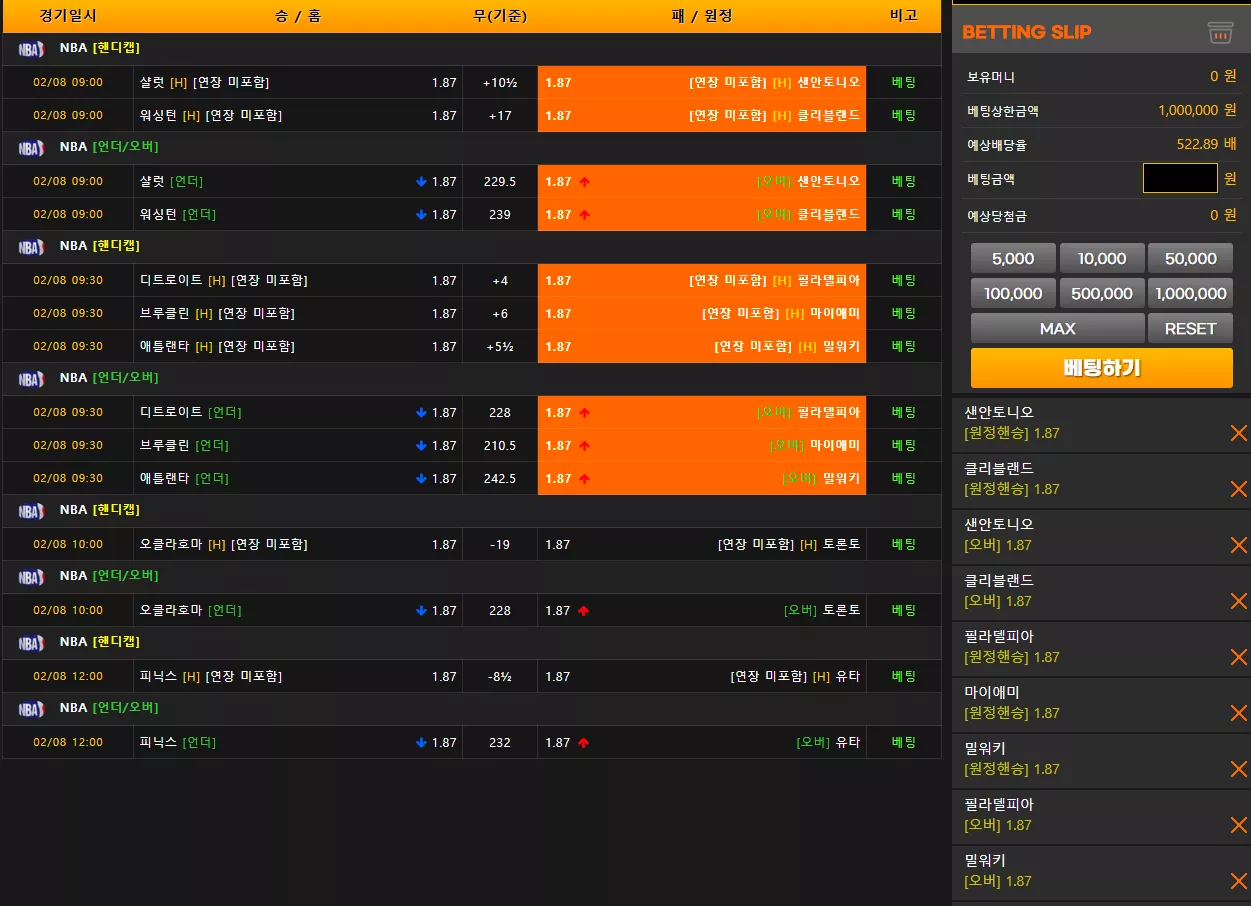The width and height of the screenshot is (1251, 906).
Task: Select 오클라호마 [언더] 228
Action: [x=298, y=611]
